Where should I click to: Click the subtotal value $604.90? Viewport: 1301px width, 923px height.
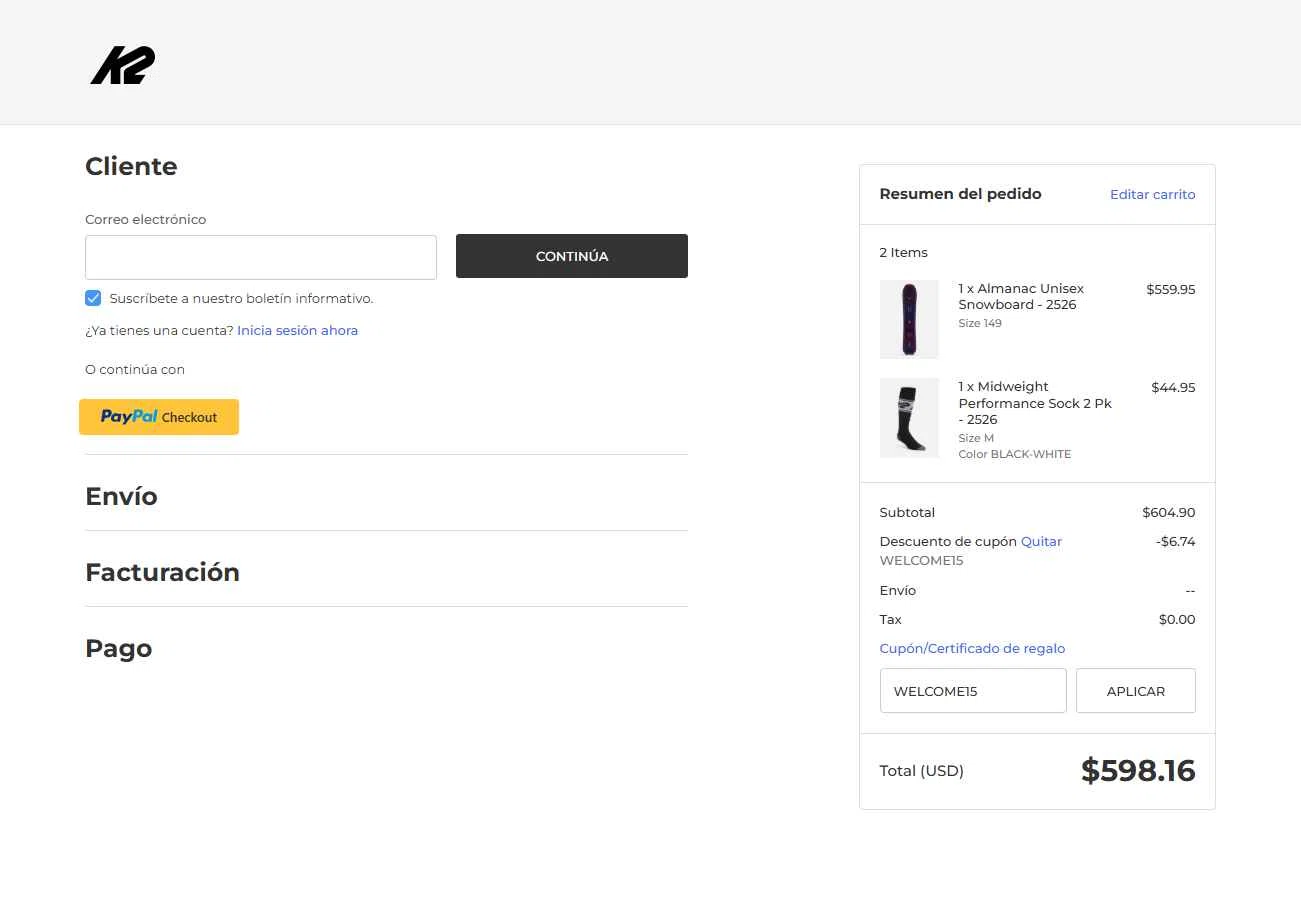[1169, 512]
